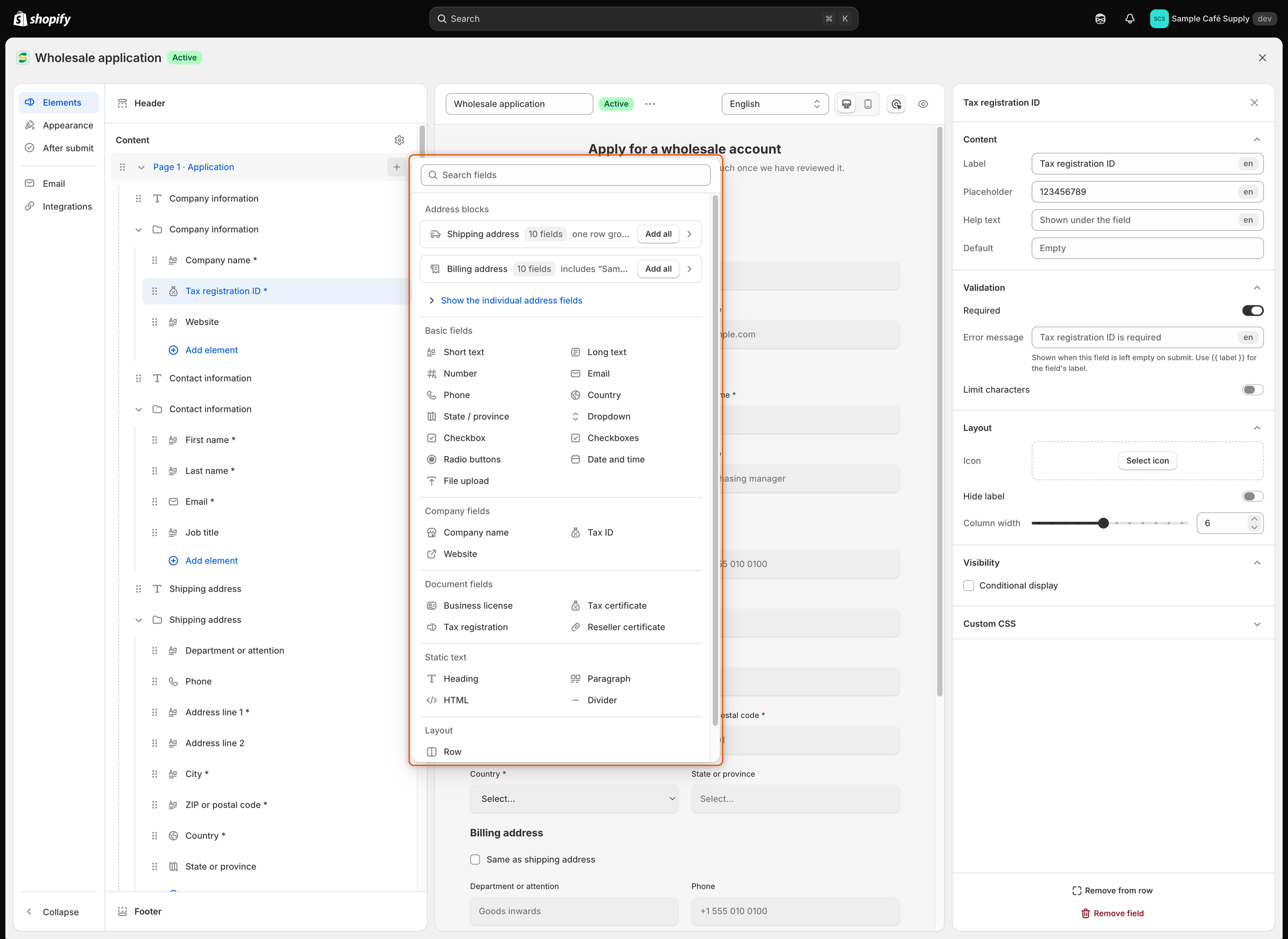Click the Search fields input
Viewport: 1288px width, 939px height.
(566, 175)
